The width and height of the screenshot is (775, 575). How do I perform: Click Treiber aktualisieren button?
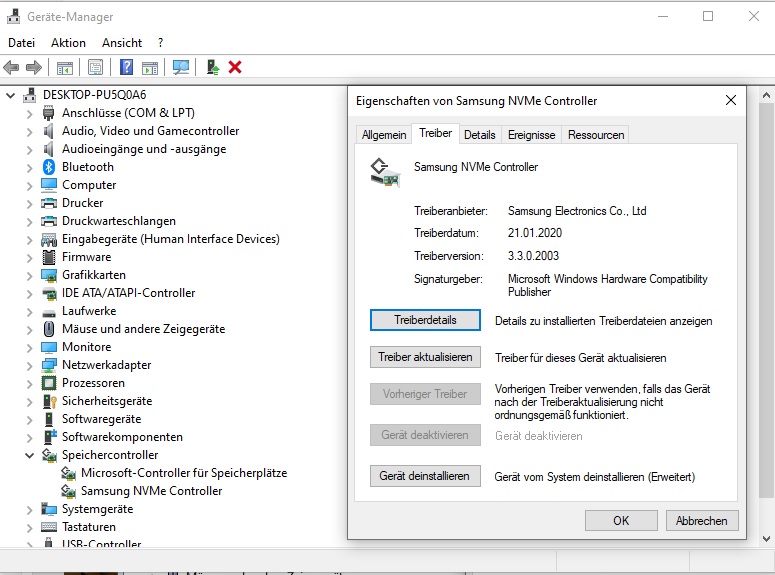(425, 357)
